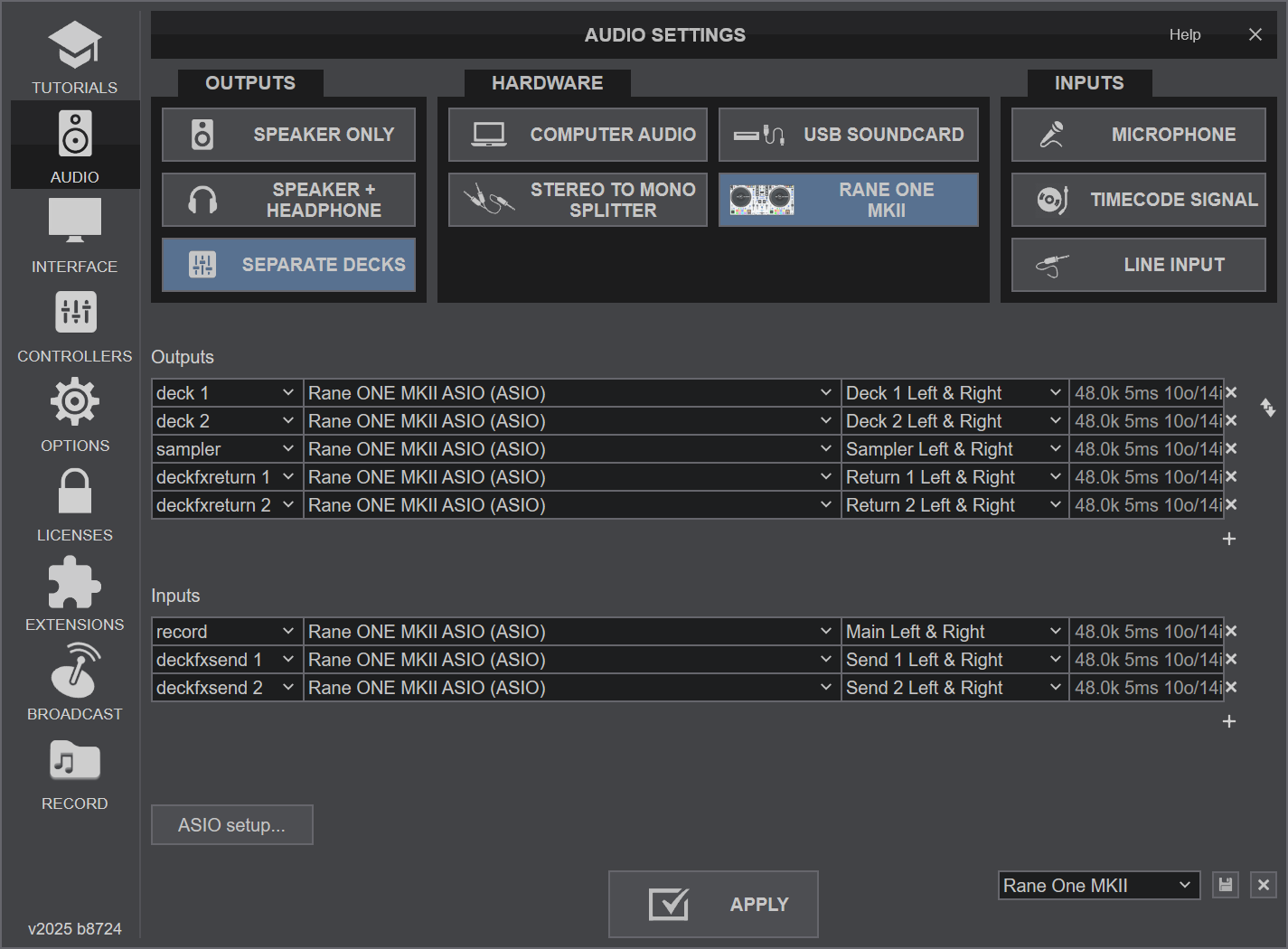
Task: Open the Broadcast section
Action: point(75,683)
